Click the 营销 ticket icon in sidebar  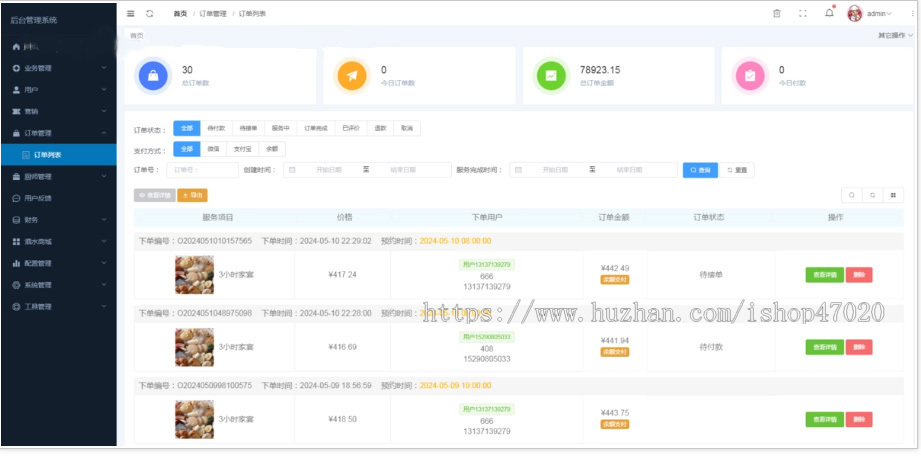tap(16, 112)
